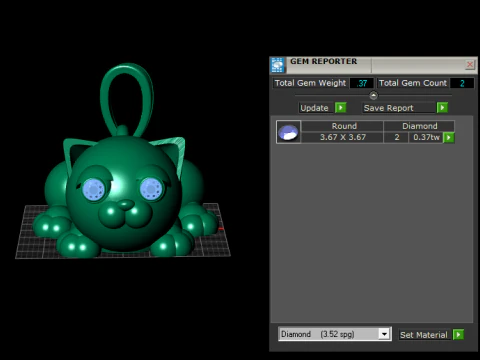Viewport: 480px width, 360px height.
Task: Click the 0.37tw weight cell
Action: 426,137
